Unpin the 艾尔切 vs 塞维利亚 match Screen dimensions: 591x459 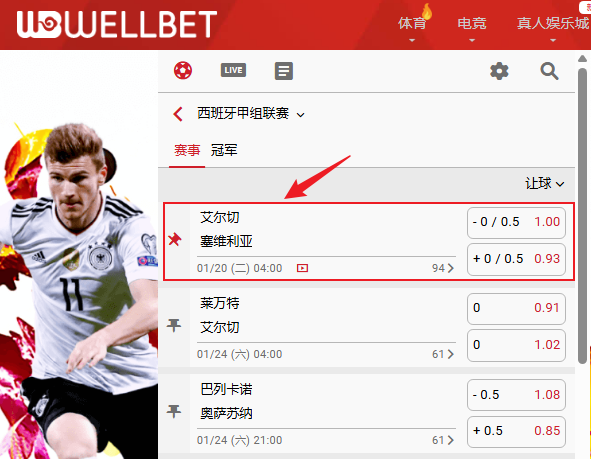click(x=175, y=239)
